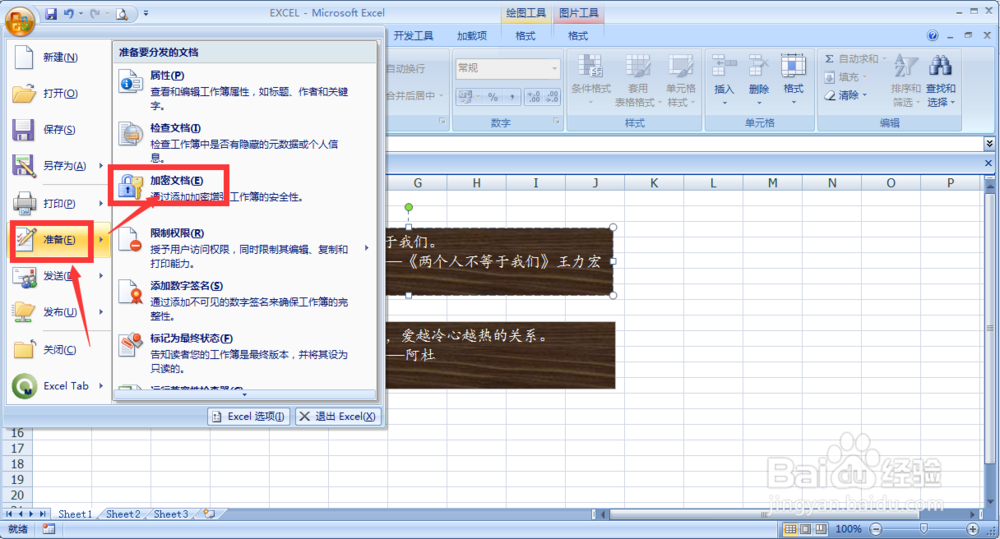Click the Save As (另存为) icon
This screenshot has height=539, width=1000.
[x=24, y=166]
